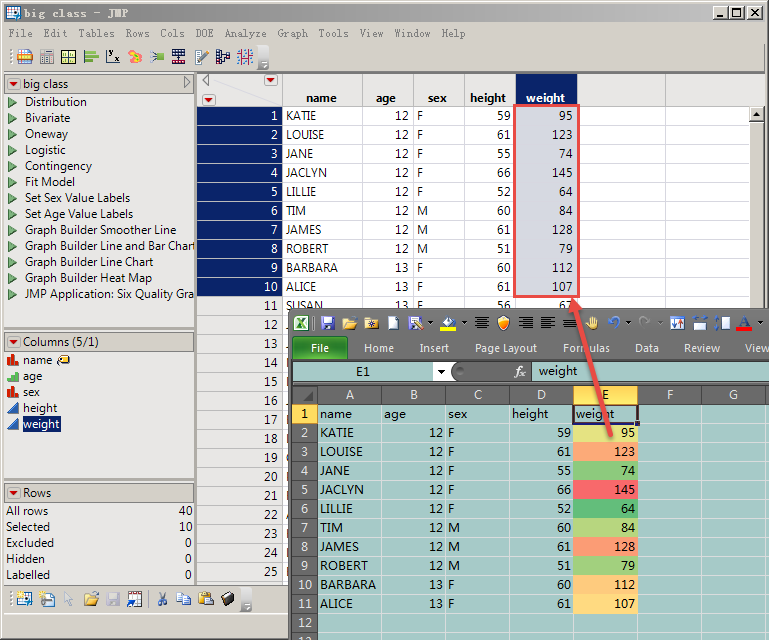Click the insert function fx button
Viewport: 769px width, 640px height.
(520, 371)
